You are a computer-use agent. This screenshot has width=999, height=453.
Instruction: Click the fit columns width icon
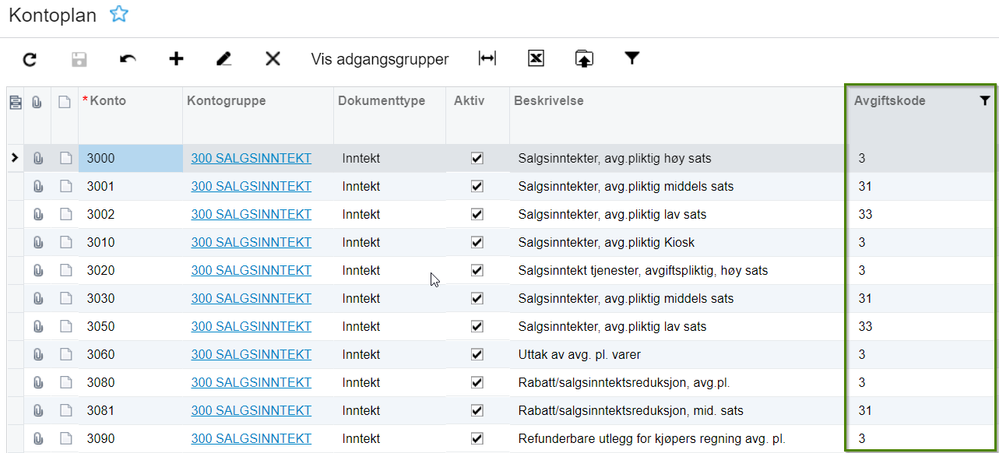[x=487, y=59]
